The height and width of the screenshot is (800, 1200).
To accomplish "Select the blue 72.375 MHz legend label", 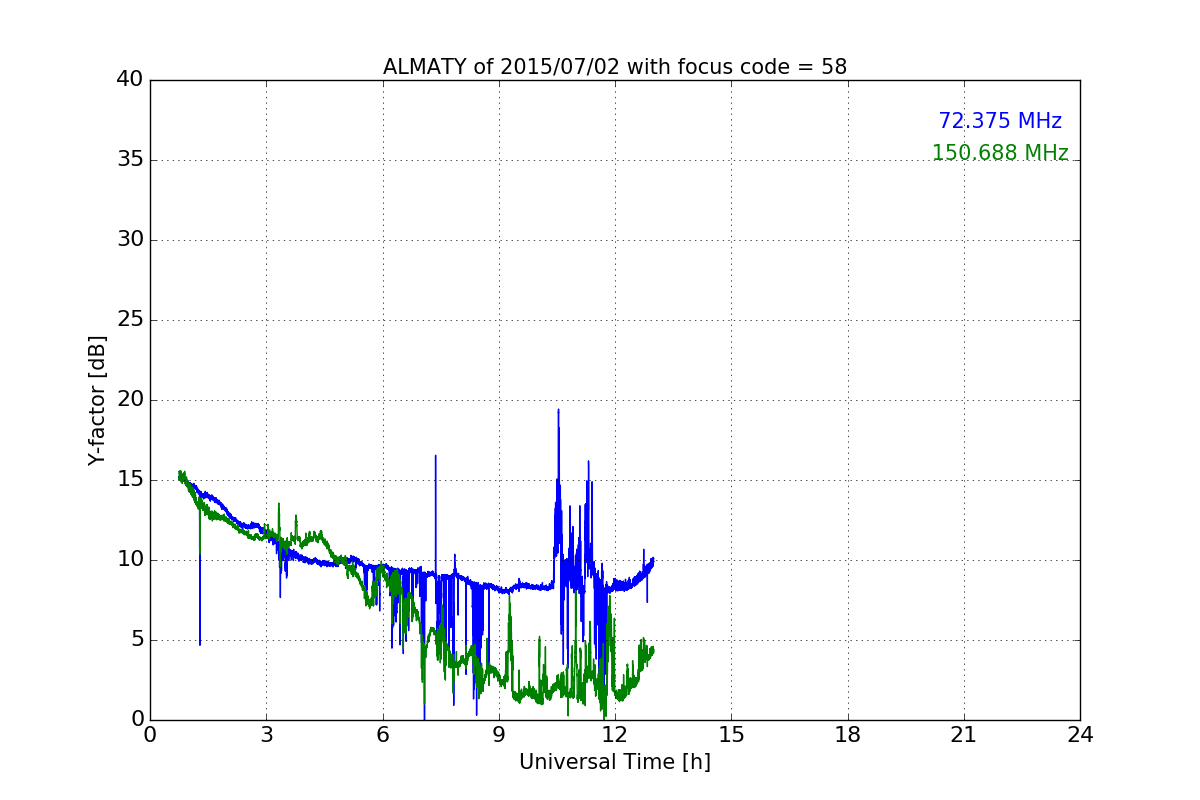I will tap(1000, 121).
